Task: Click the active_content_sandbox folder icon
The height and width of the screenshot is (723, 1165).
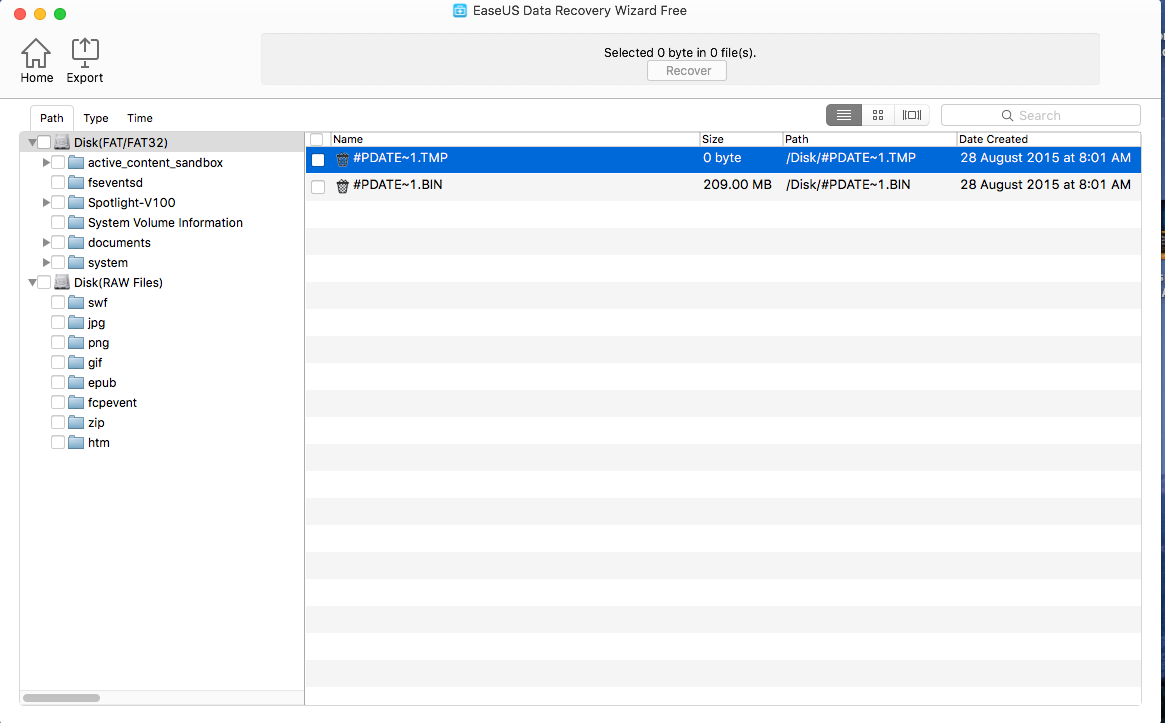Action: point(76,162)
